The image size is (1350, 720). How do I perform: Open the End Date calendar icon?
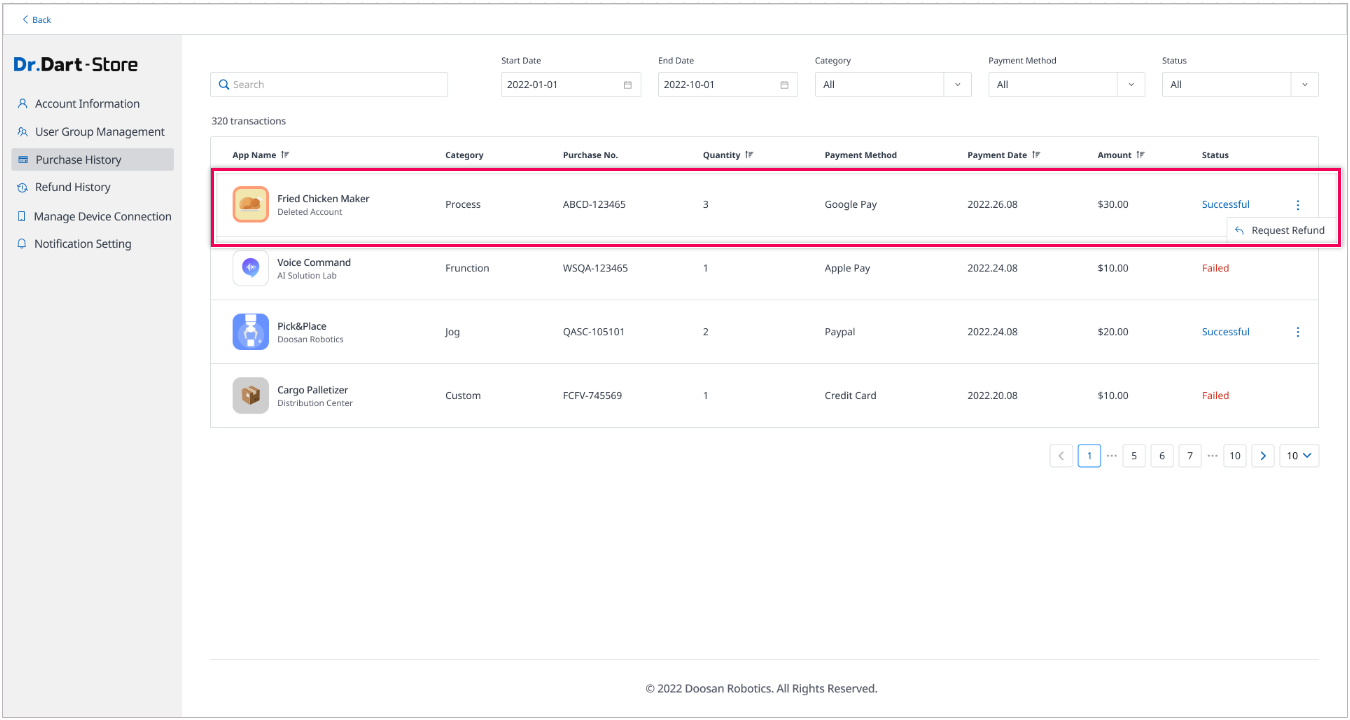[785, 85]
